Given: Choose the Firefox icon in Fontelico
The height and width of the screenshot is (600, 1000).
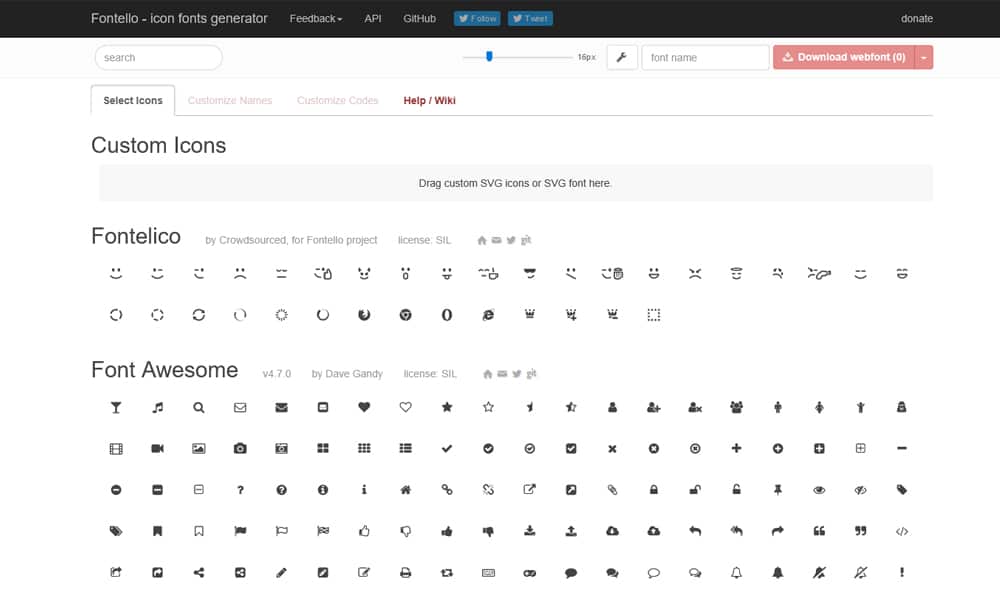Looking at the screenshot, I should coord(364,315).
